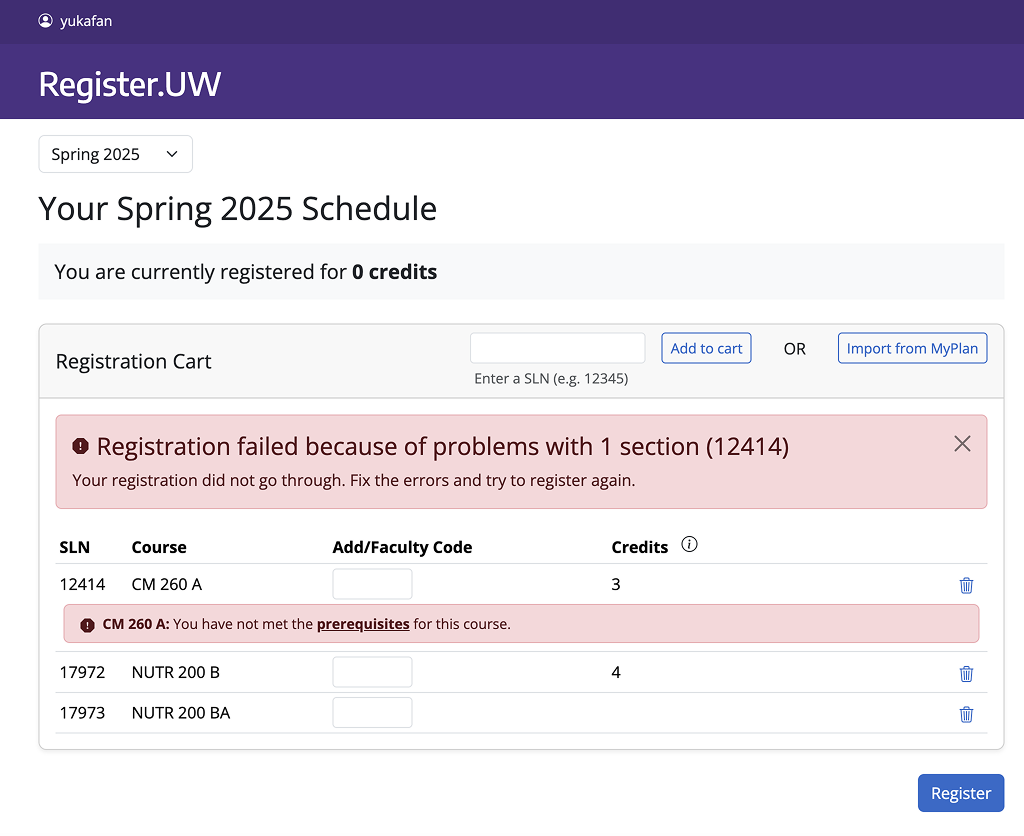Image resolution: width=1024 pixels, height=836 pixels.
Task: Click the add code field for NUTR 200 BA
Action: [372, 713]
